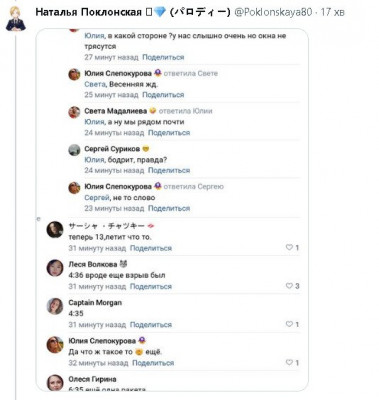379x400 pixels.
Task: Click Поделиться under Captain Morgan's comment
Action: click(151, 325)
